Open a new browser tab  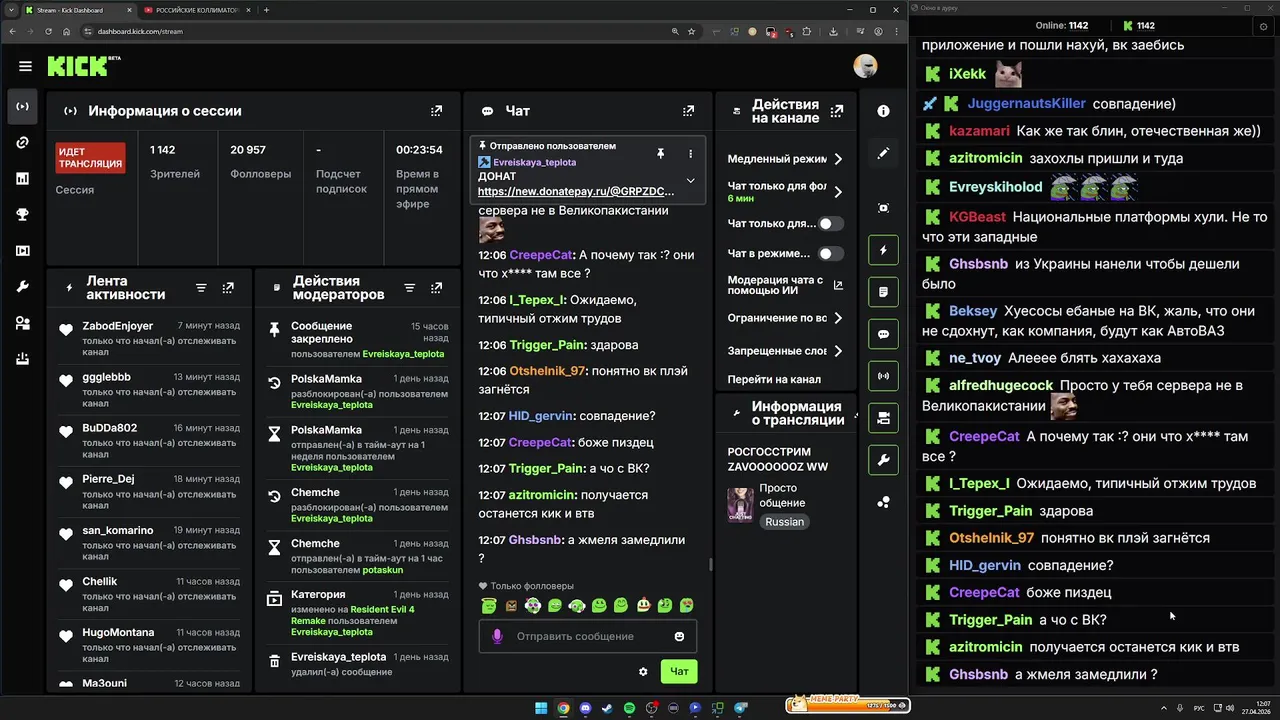click(x=266, y=10)
